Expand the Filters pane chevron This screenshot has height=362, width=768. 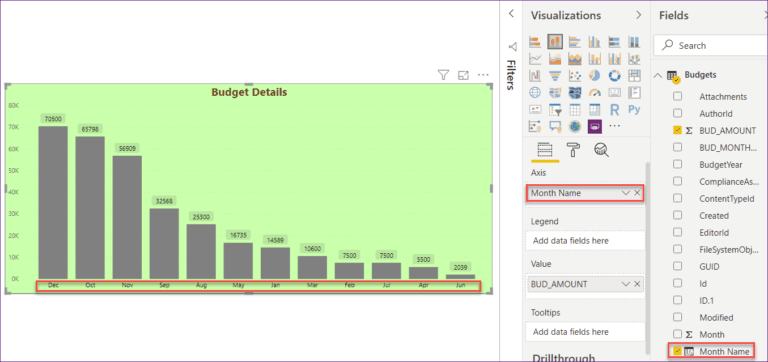[511, 14]
